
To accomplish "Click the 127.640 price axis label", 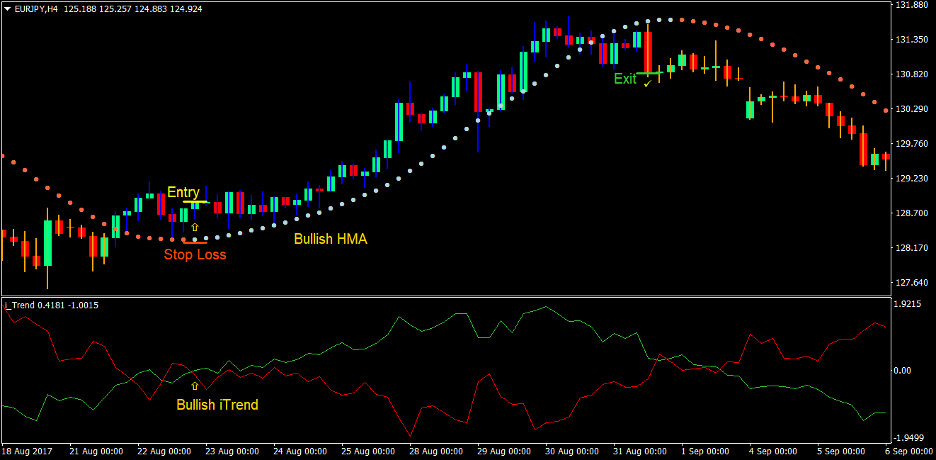I will 910,282.
